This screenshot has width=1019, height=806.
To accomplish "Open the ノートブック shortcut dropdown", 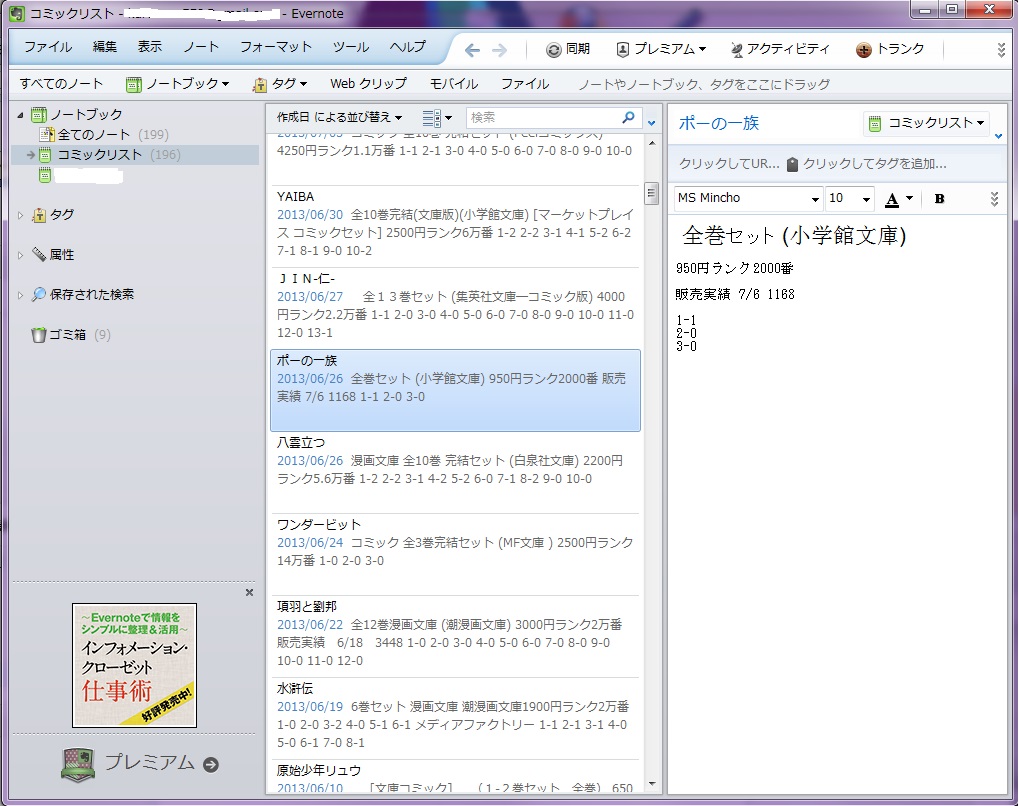I will [x=177, y=84].
